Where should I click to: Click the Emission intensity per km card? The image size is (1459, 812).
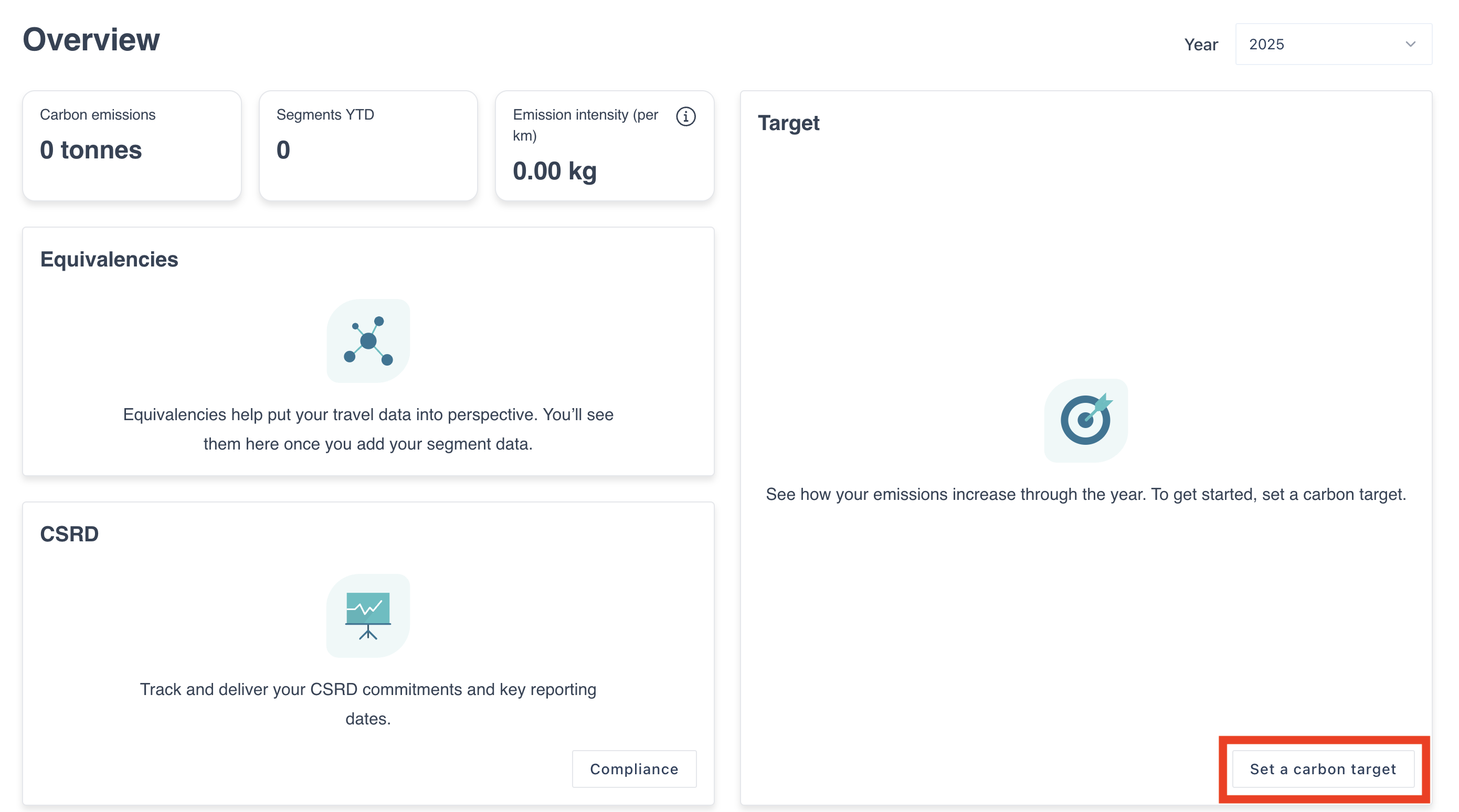(x=604, y=145)
